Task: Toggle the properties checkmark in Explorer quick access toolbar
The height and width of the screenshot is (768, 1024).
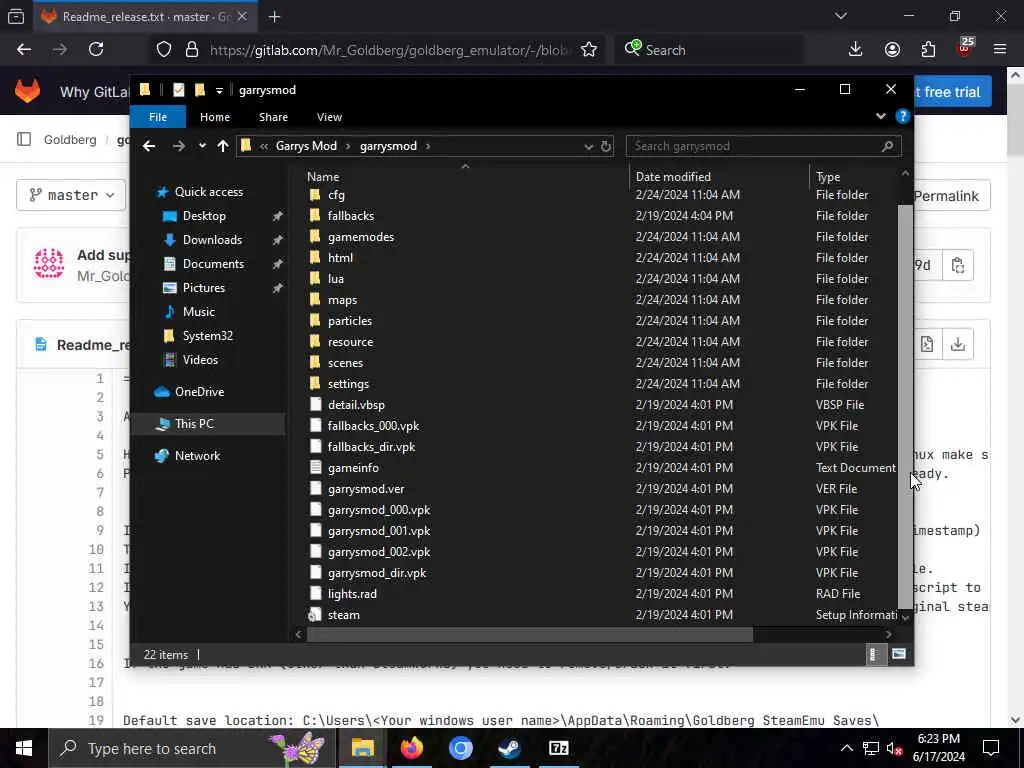Action: coord(178,90)
